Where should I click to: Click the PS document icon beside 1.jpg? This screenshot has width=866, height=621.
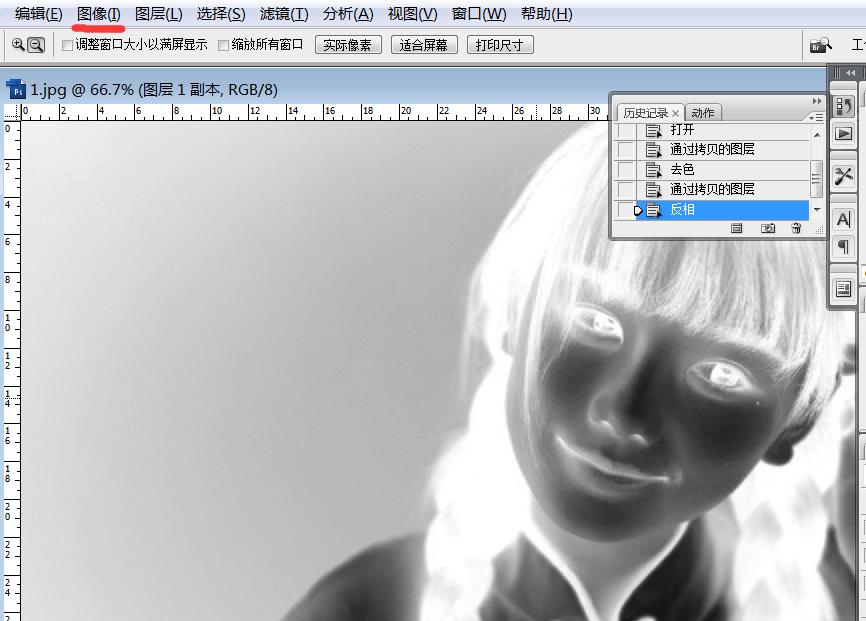tap(16, 89)
